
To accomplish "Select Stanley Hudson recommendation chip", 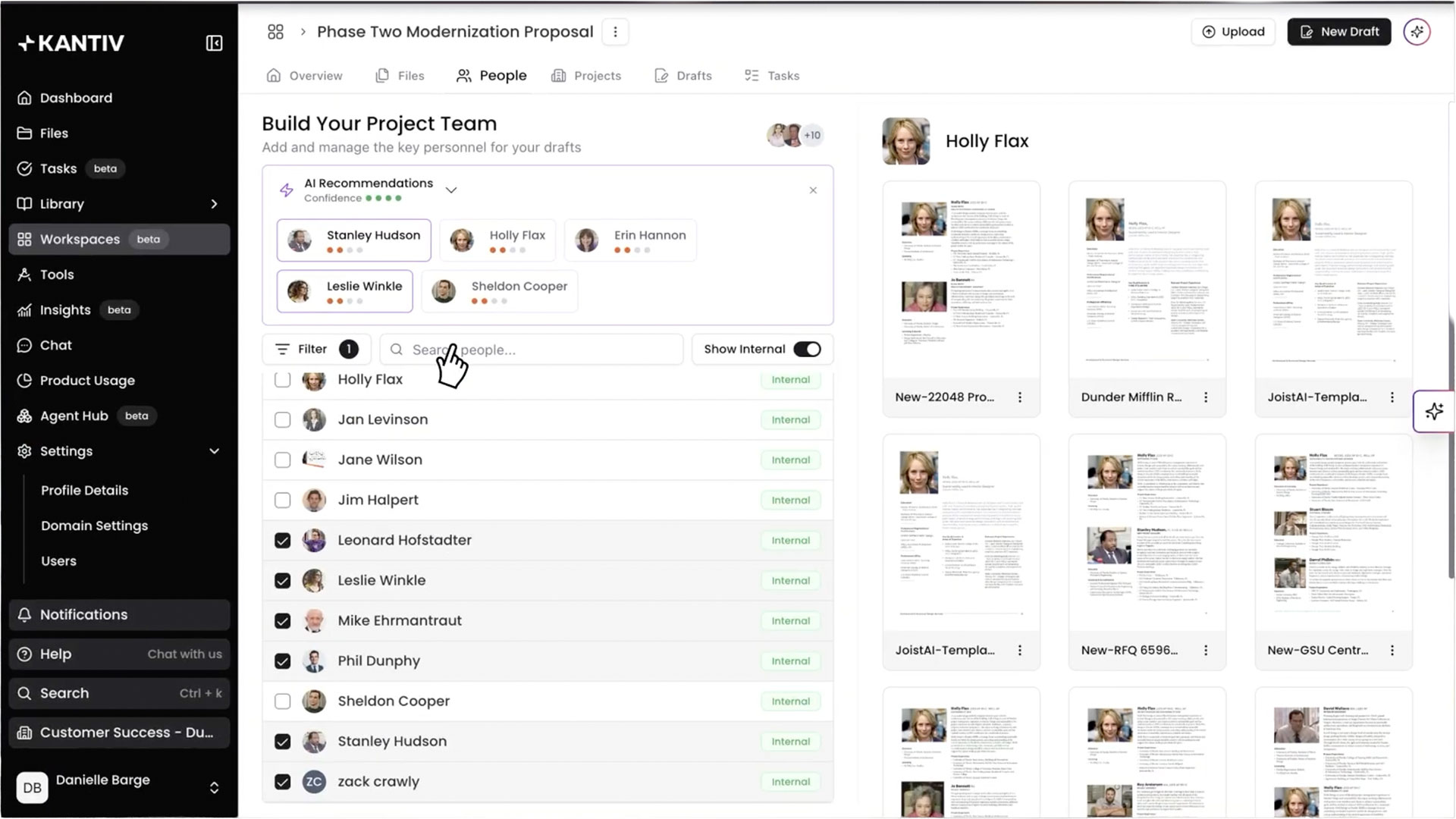I will click(354, 240).
